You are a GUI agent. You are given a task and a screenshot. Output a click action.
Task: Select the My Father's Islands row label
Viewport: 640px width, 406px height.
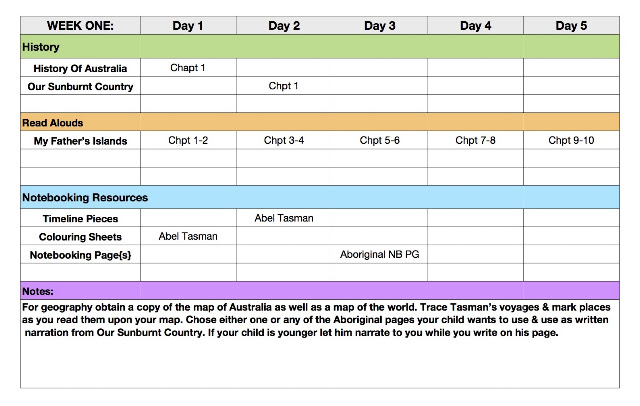80,141
